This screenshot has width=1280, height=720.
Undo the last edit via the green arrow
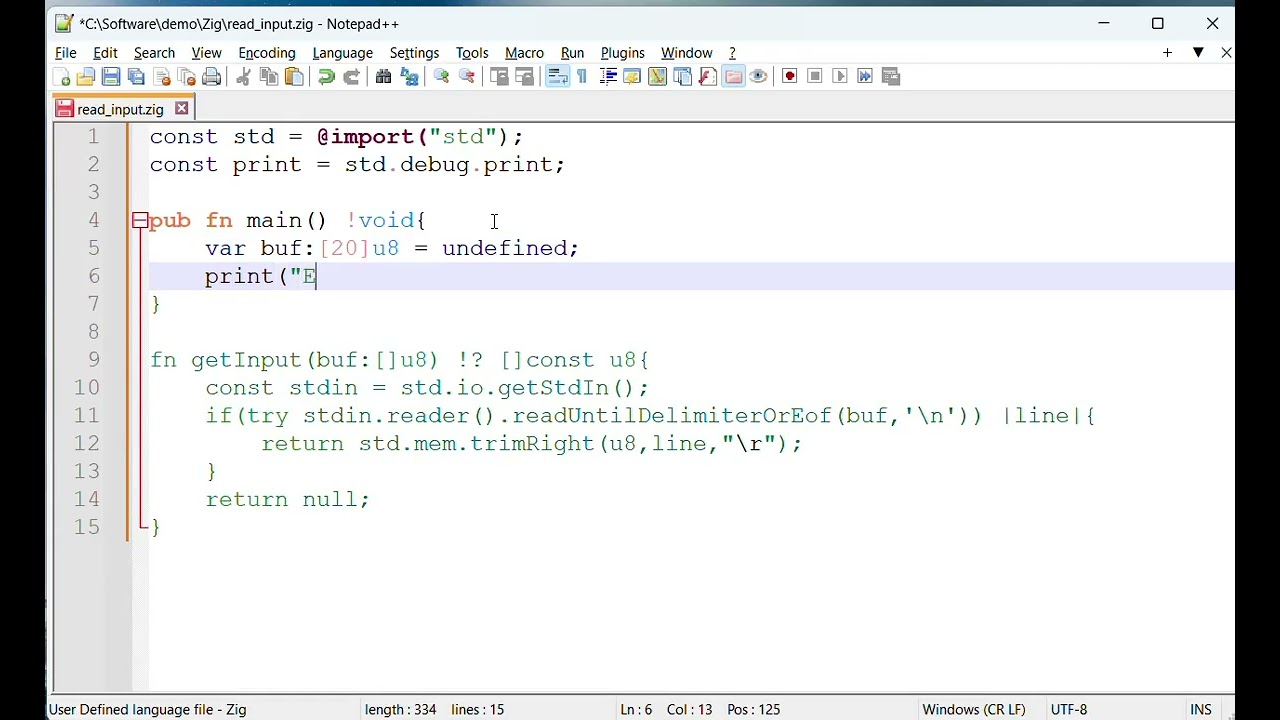coord(326,77)
